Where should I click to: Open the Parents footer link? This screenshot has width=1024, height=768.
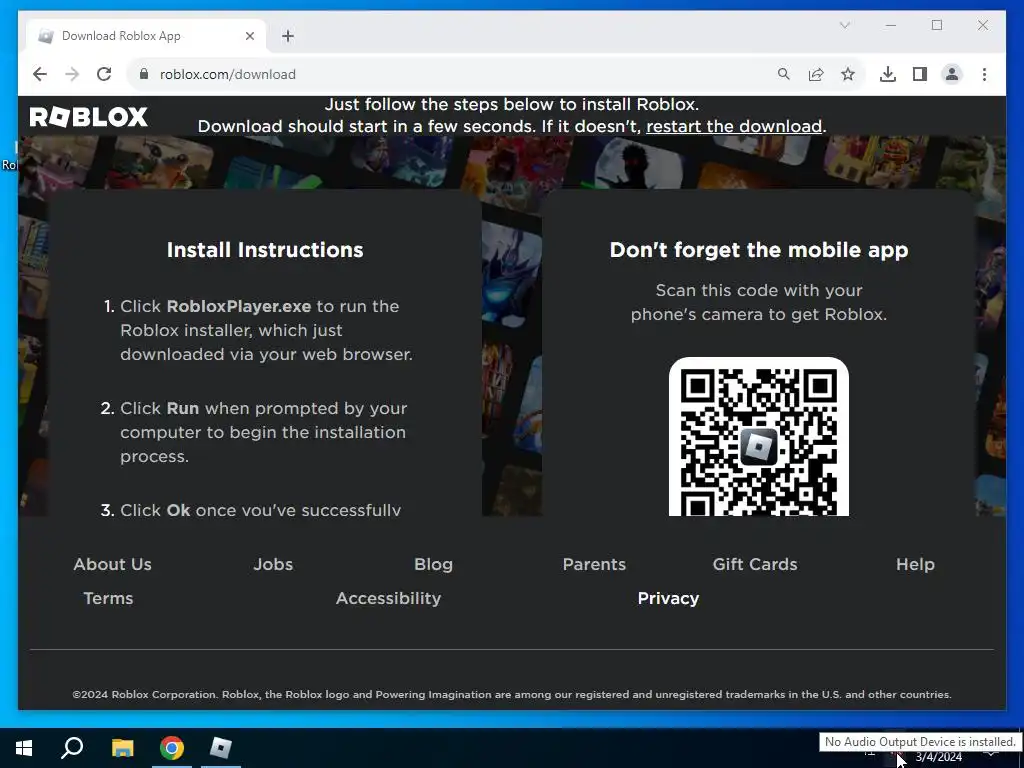click(594, 564)
